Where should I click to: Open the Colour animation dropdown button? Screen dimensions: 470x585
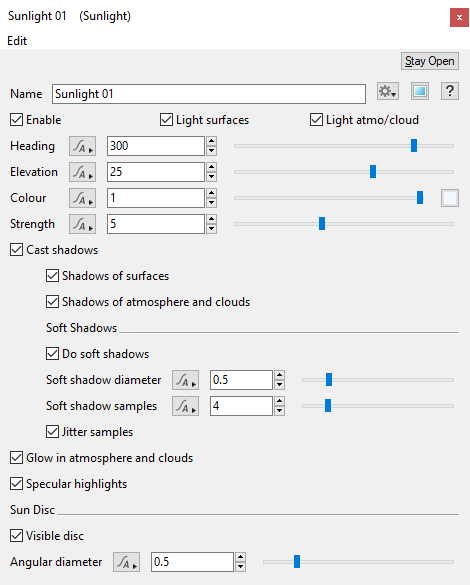pyautogui.click(x=82, y=198)
